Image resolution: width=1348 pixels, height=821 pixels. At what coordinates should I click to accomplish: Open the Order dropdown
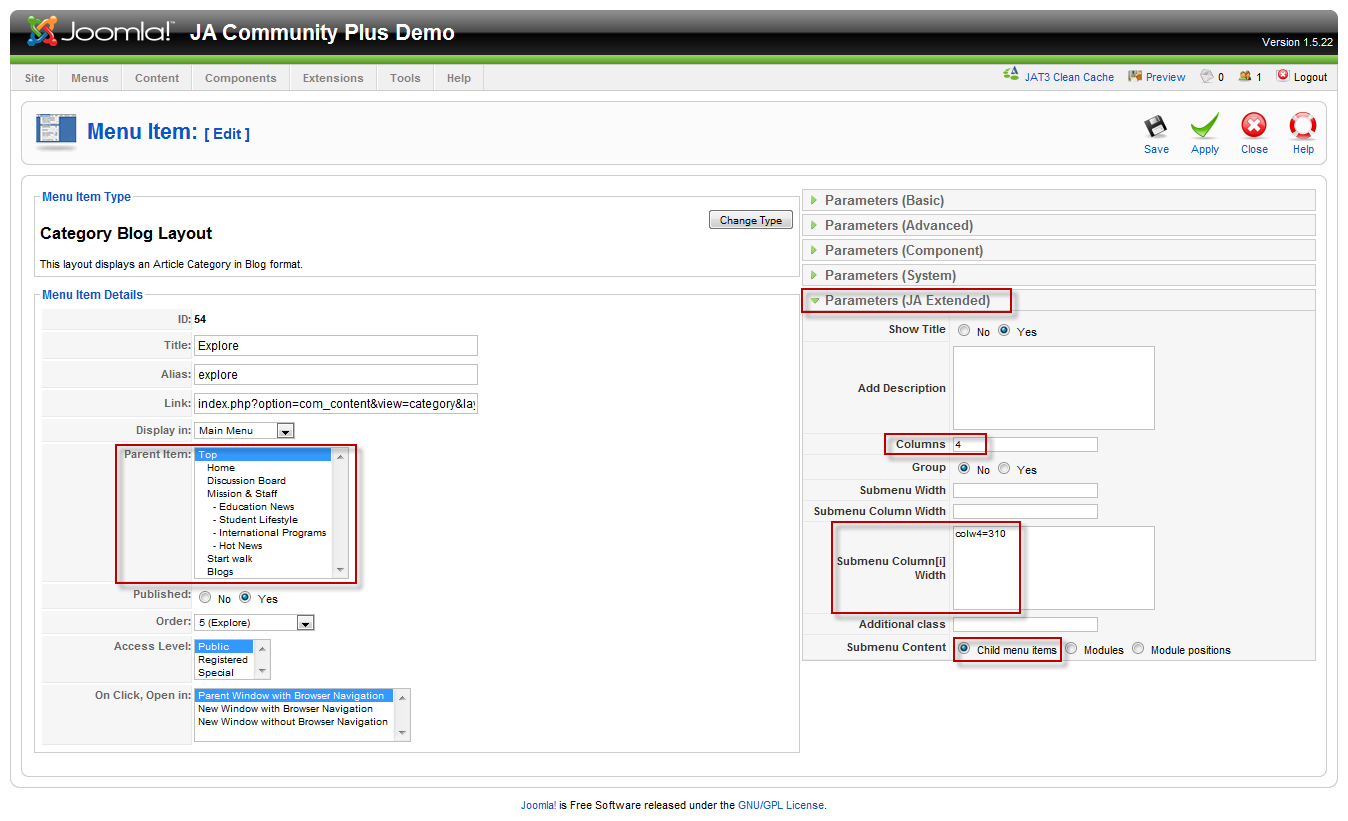pyautogui.click(x=305, y=623)
